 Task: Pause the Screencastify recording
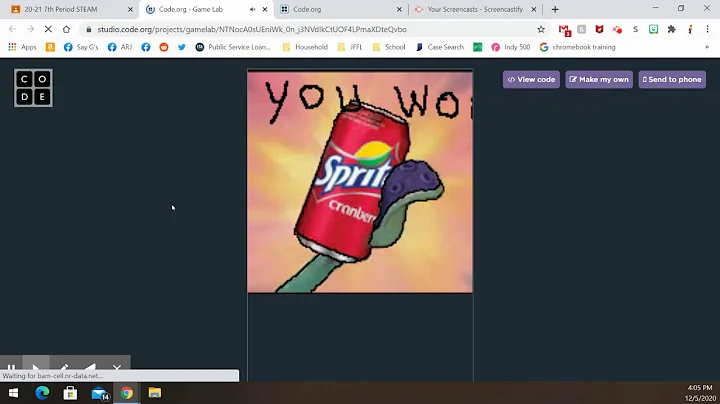(11, 367)
